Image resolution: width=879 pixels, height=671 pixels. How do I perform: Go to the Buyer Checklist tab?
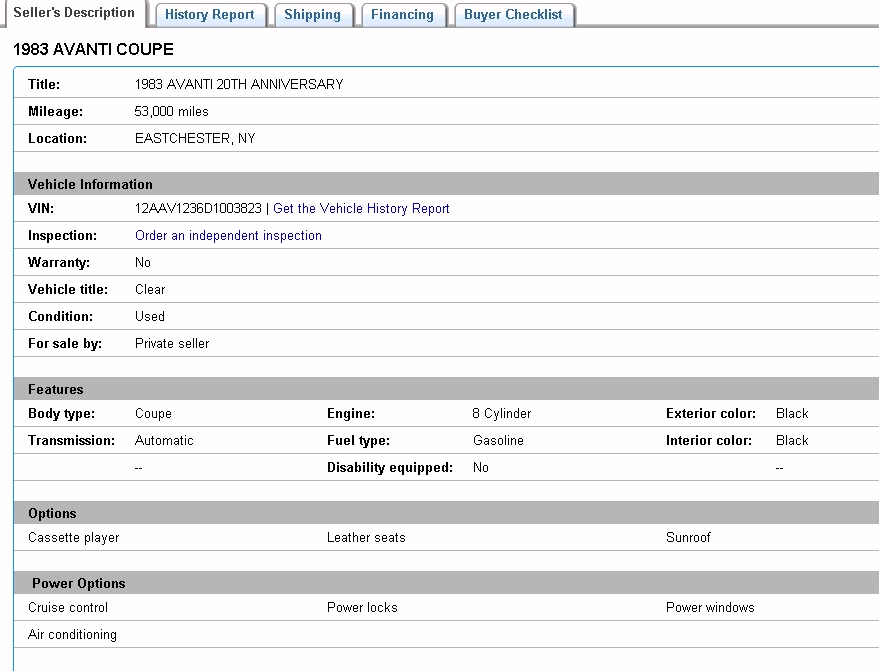click(513, 15)
